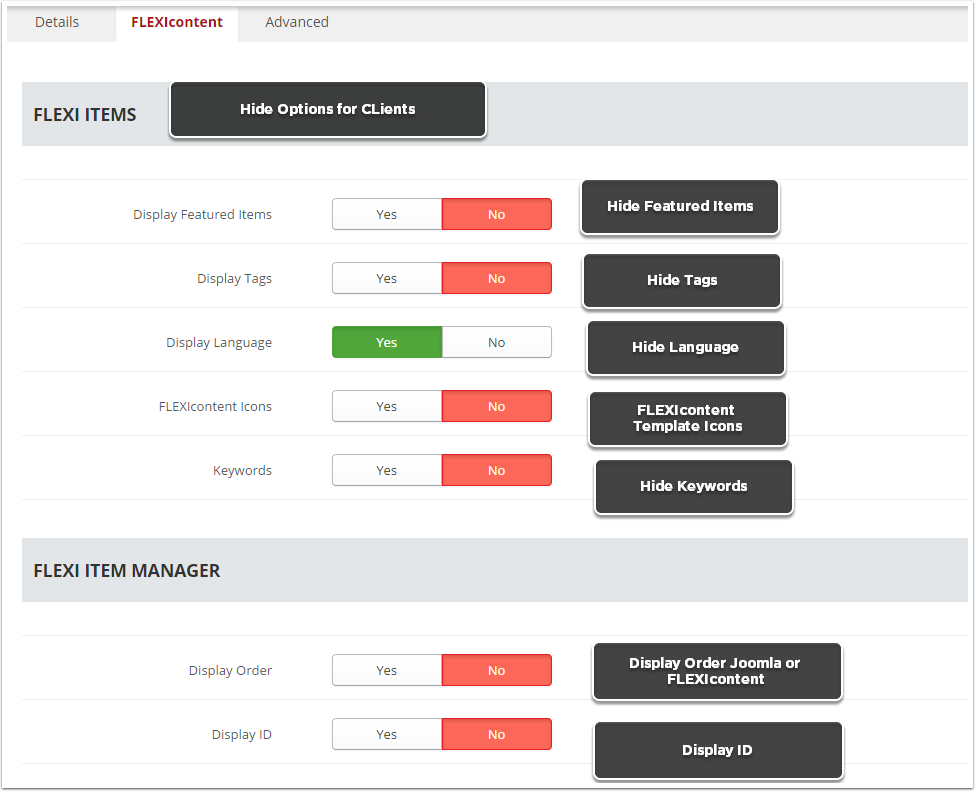Click the Keywords label

coord(243,471)
